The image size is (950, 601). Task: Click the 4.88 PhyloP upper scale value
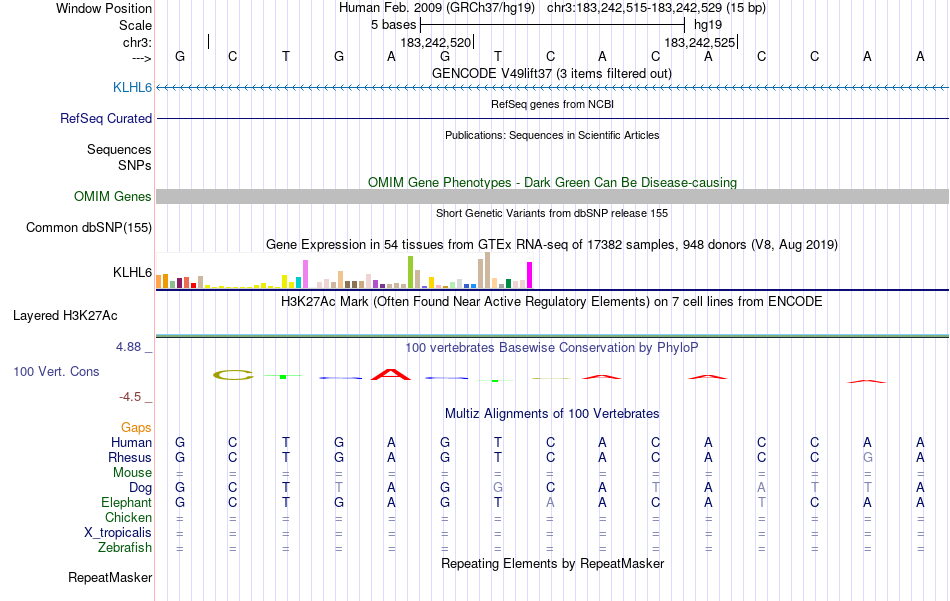pos(128,347)
